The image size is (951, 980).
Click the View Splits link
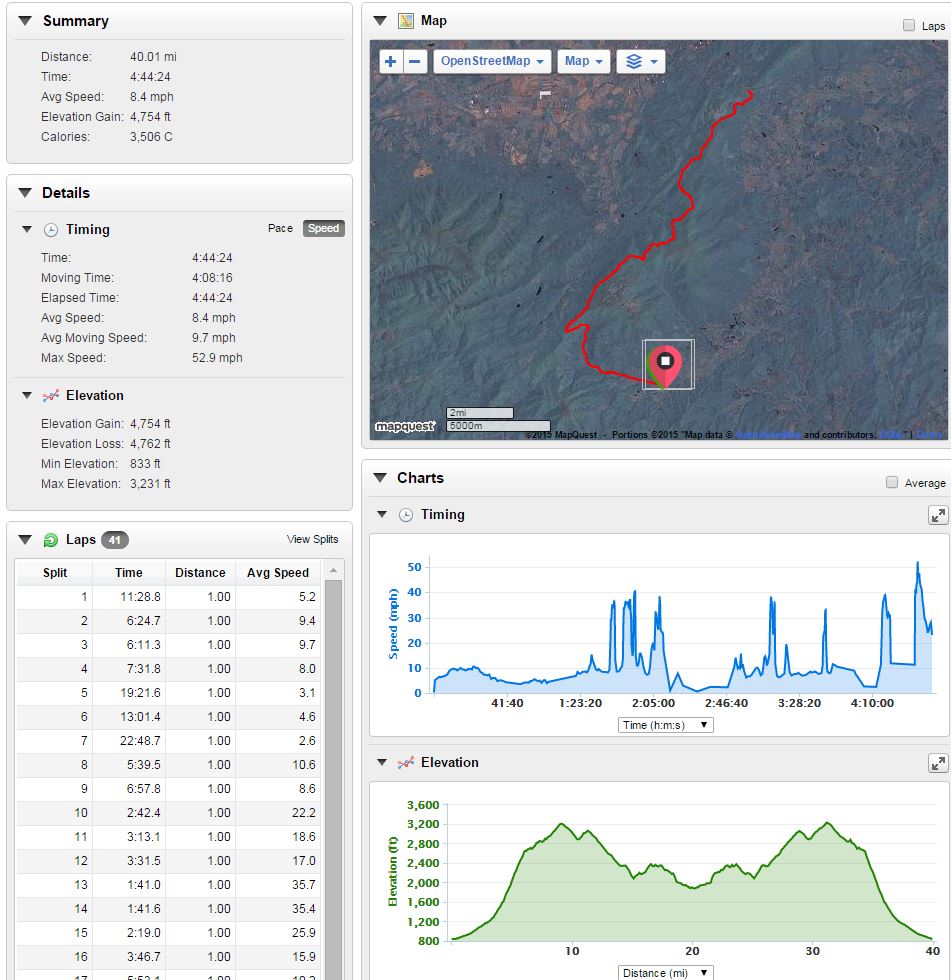pyautogui.click(x=312, y=540)
